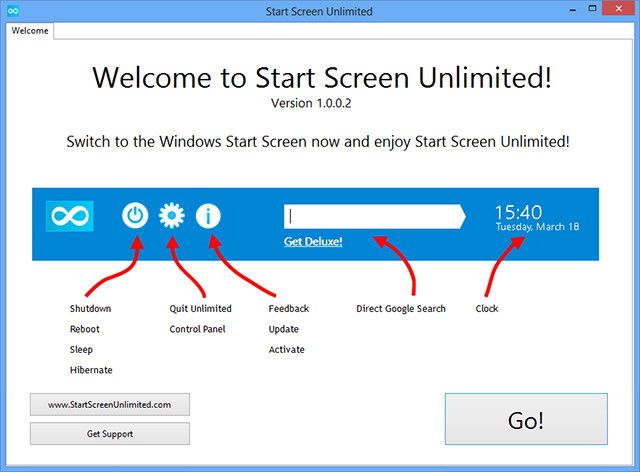Click the 'Tuesday, March 18' date text
Viewport: 640px width, 472px height.
(x=537, y=227)
